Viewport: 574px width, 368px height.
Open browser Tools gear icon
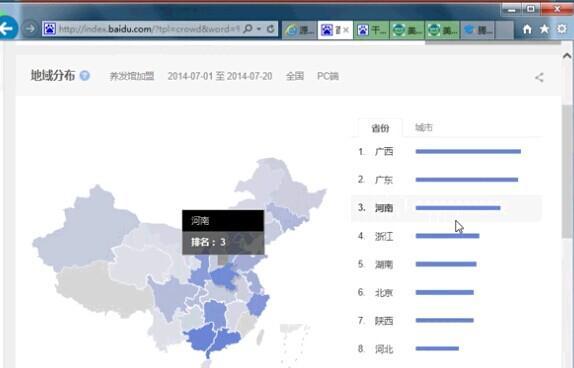[x=562, y=29]
